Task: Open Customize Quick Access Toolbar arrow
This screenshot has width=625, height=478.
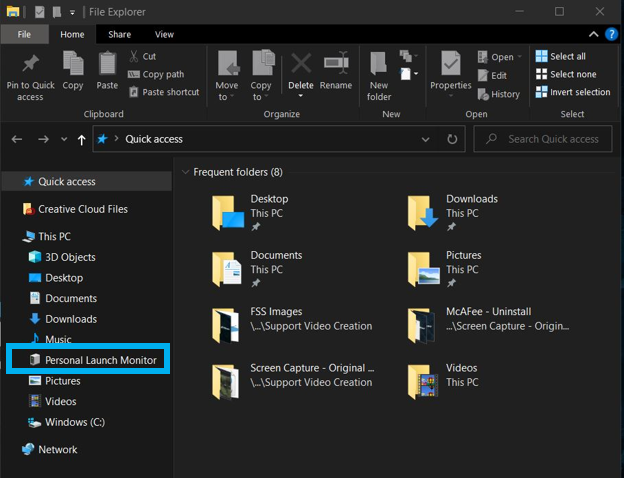Action: [72, 12]
